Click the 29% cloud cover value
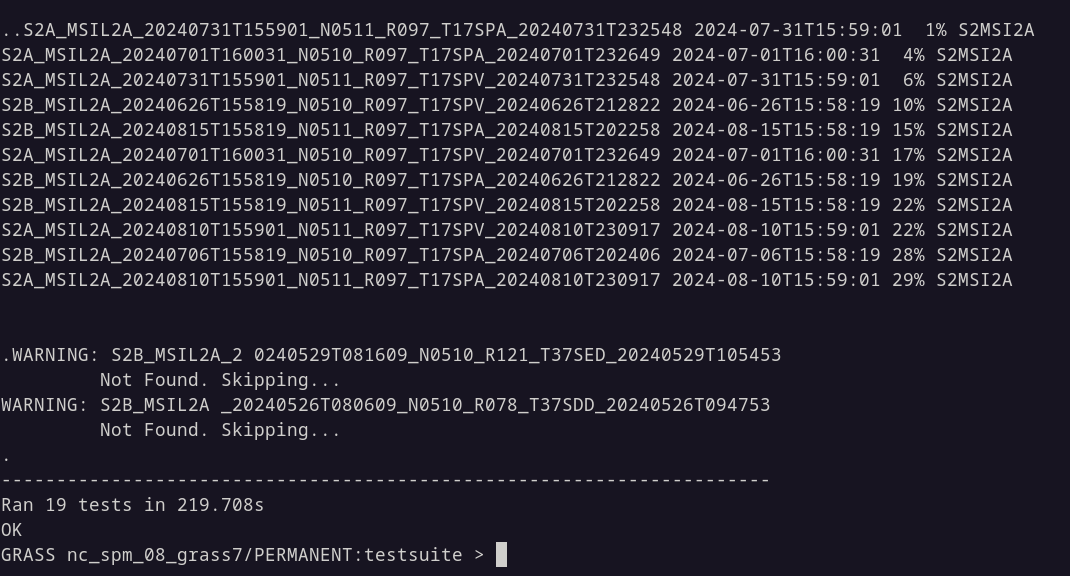The height and width of the screenshot is (576, 1070). point(908,280)
